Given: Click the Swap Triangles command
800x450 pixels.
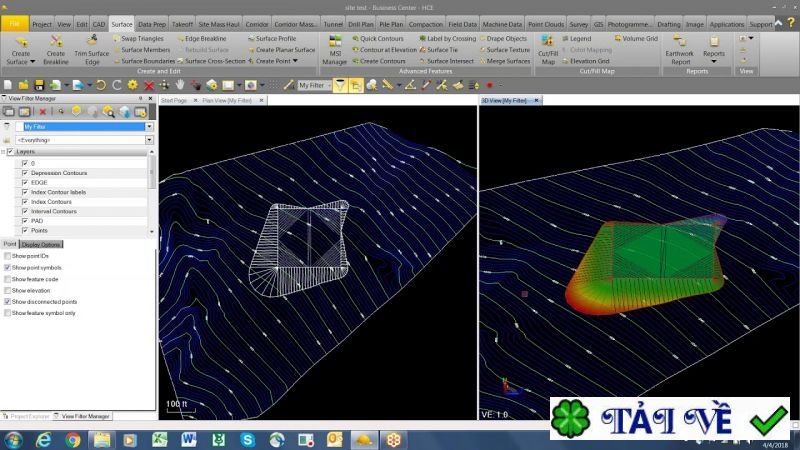Looking at the screenshot, I should [x=140, y=38].
